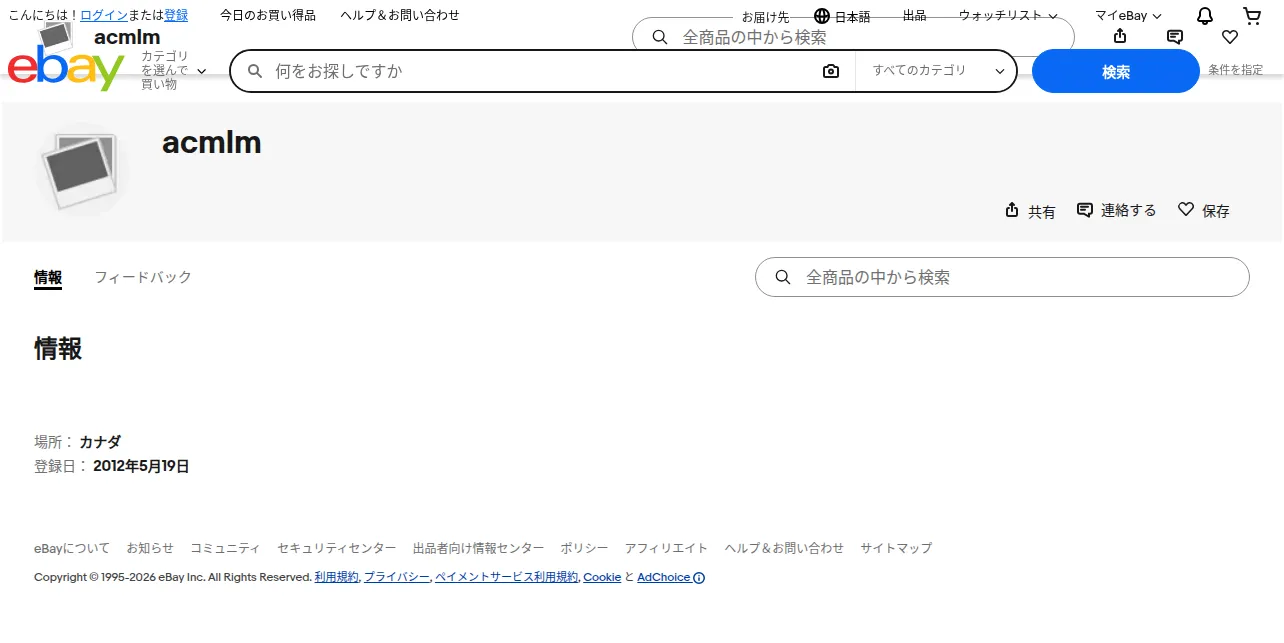Open コミュニティ footer link
This screenshot has width=1284, height=643.
pos(226,548)
